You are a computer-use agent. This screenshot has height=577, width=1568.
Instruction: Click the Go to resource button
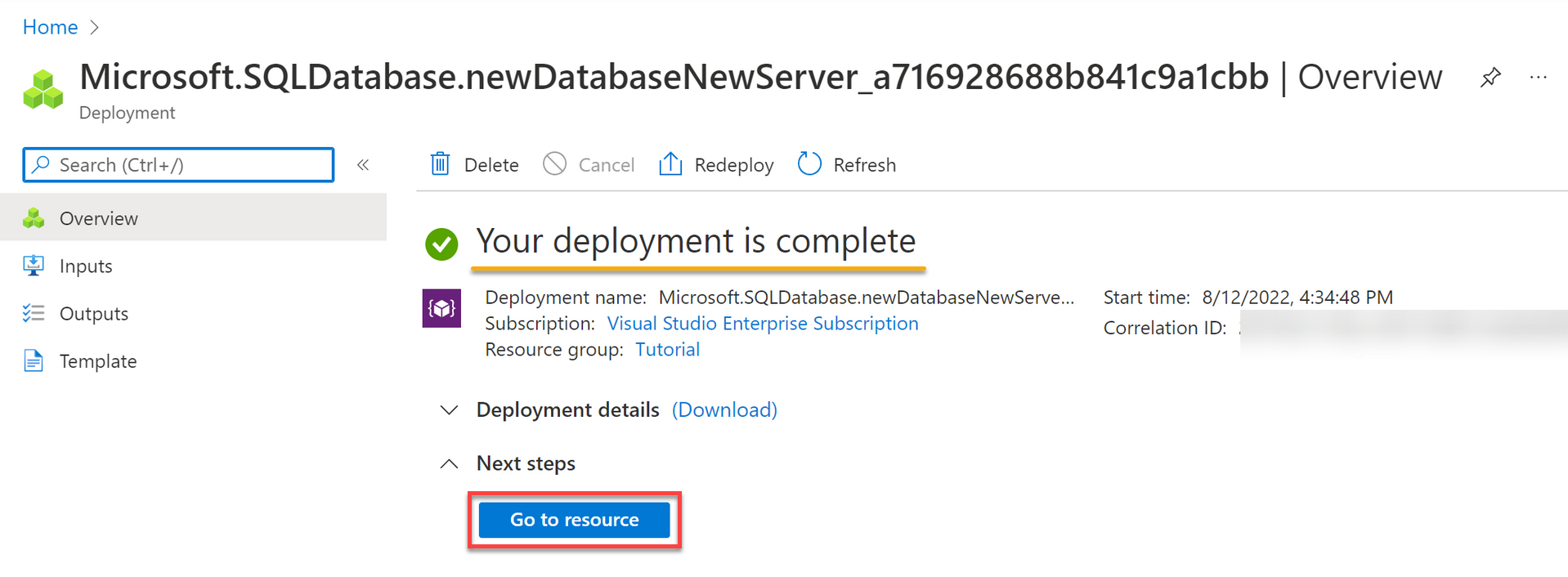point(575,520)
